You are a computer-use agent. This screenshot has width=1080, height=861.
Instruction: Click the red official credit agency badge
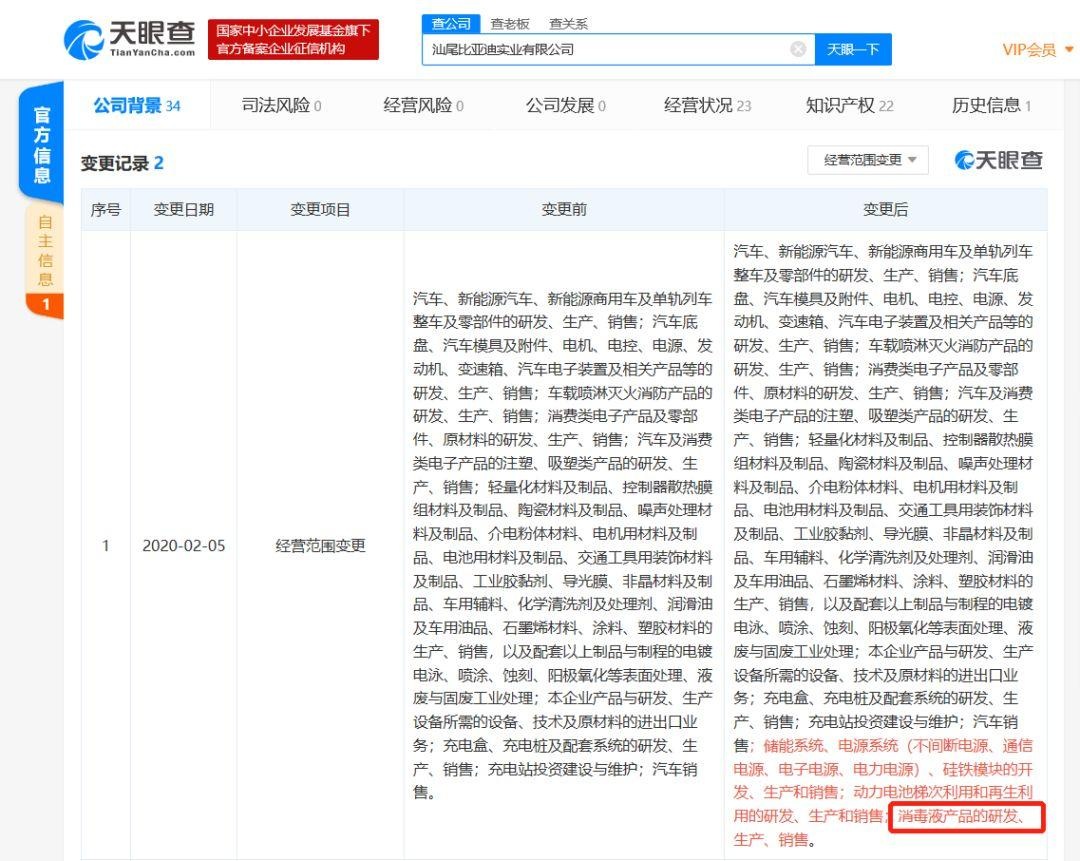point(293,40)
